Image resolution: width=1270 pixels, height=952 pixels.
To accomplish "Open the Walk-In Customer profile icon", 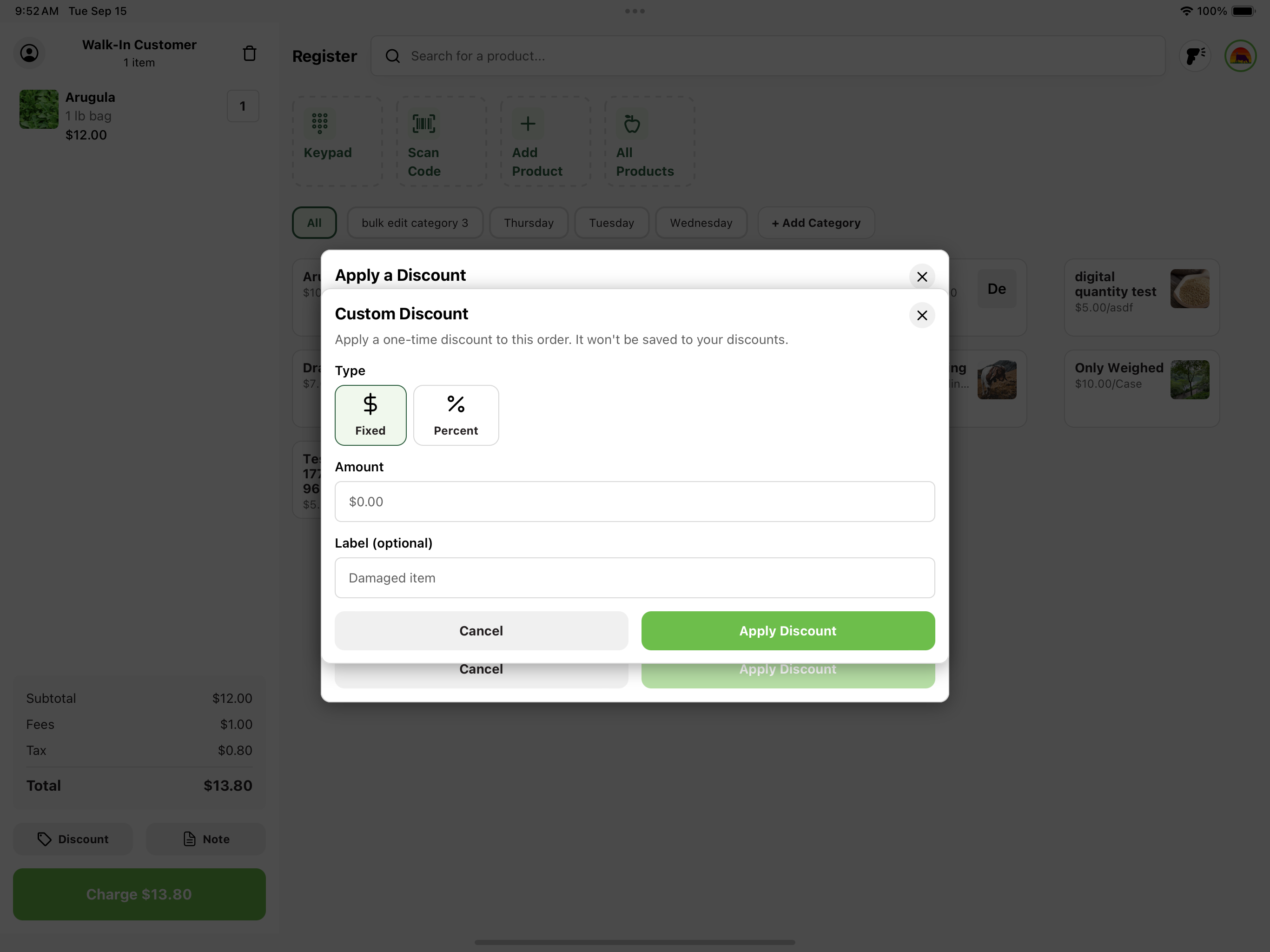I will (x=29, y=53).
